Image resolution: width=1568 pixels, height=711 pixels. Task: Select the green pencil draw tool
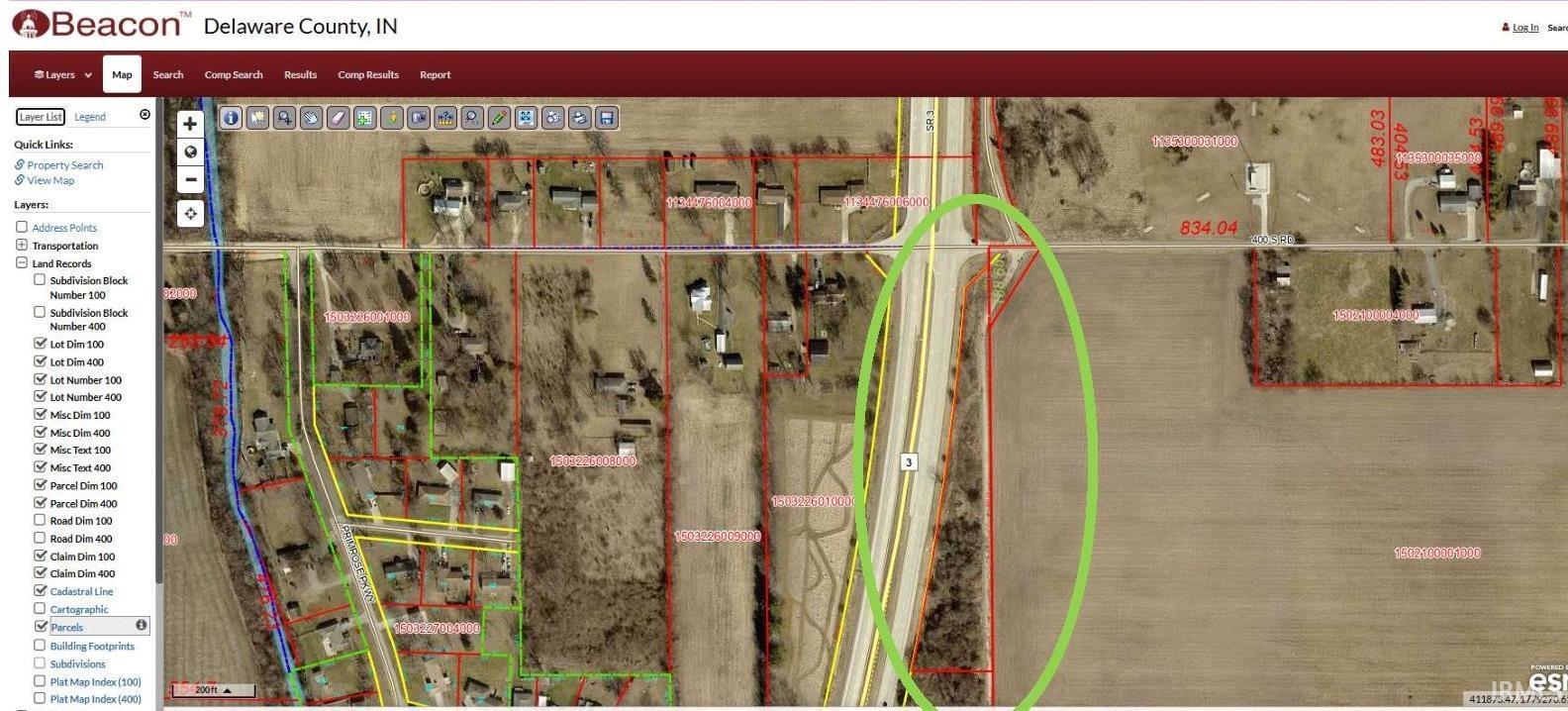[x=499, y=118]
